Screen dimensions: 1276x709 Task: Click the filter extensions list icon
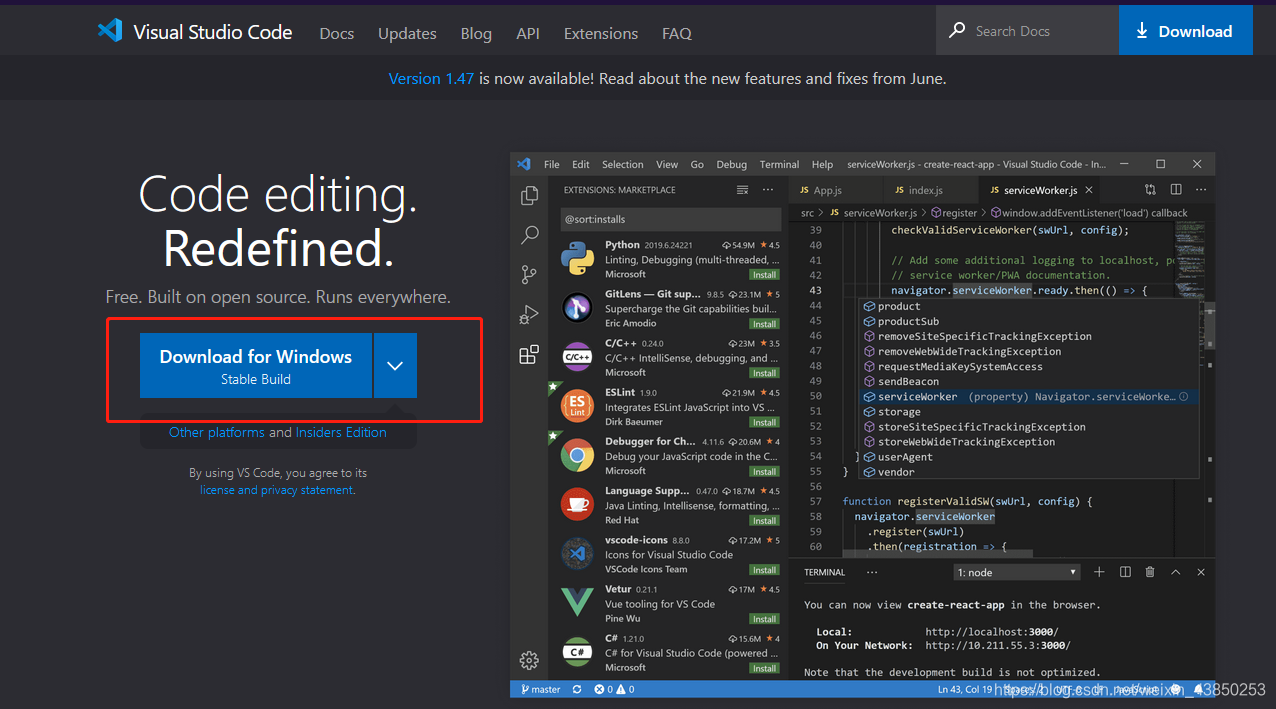pos(742,190)
